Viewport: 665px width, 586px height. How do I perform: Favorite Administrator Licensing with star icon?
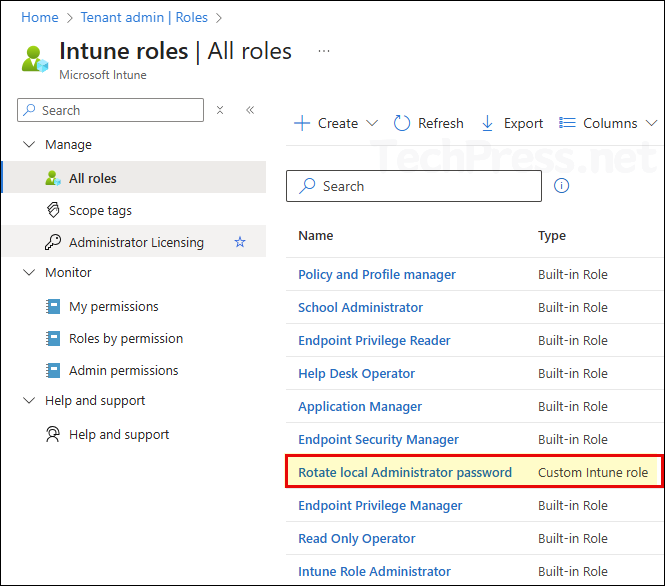(240, 242)
